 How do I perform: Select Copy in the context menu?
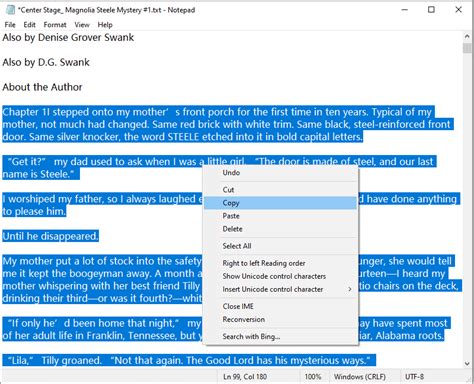coord(281,203)
